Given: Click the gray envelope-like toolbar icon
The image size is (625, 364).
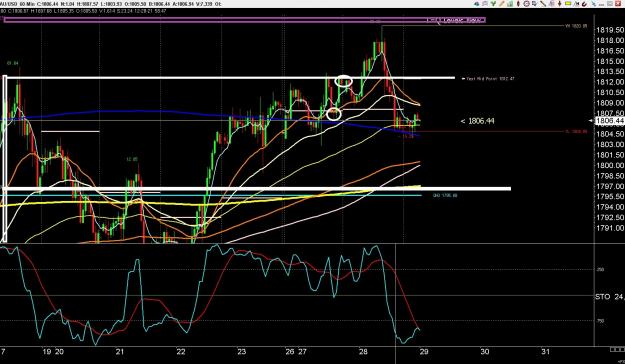Looking at the screenshot, I should 610,4.
